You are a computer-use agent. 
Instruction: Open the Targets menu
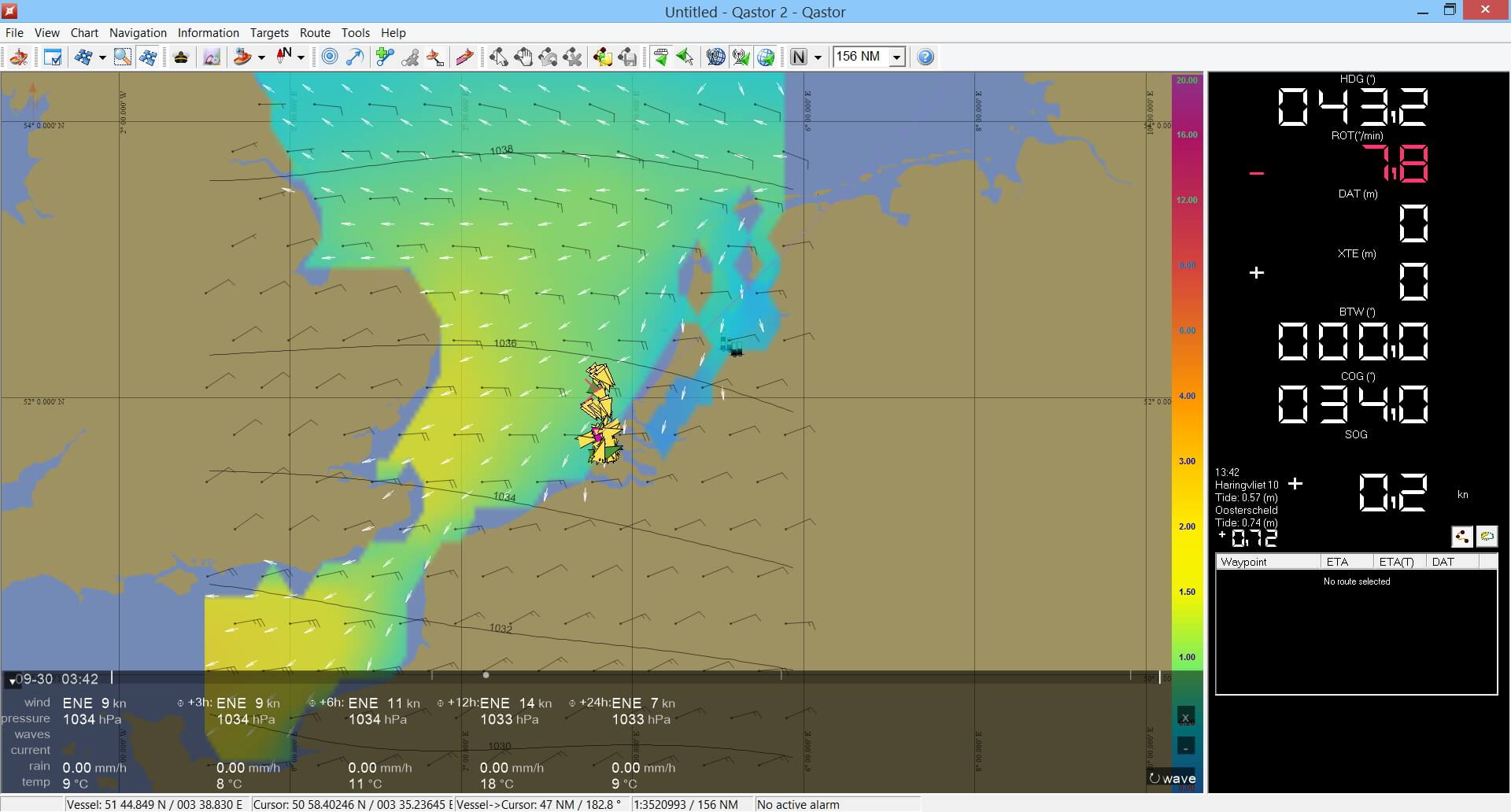coord(268,33)
